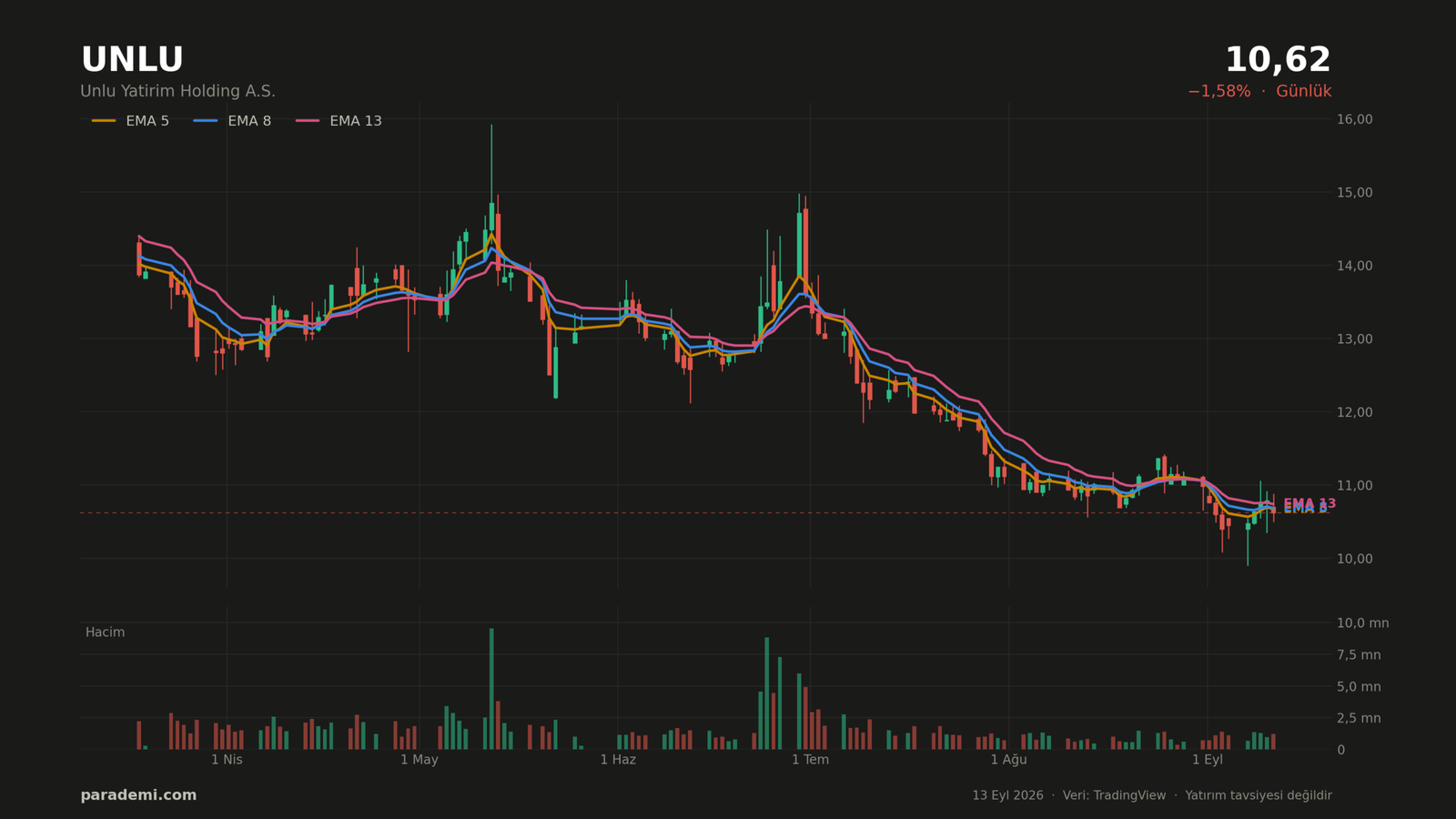The height and width of the screenshot is (819, 1456).
Task: Click the orange EMA 5 legend line sample
Action: coord(104,121)
